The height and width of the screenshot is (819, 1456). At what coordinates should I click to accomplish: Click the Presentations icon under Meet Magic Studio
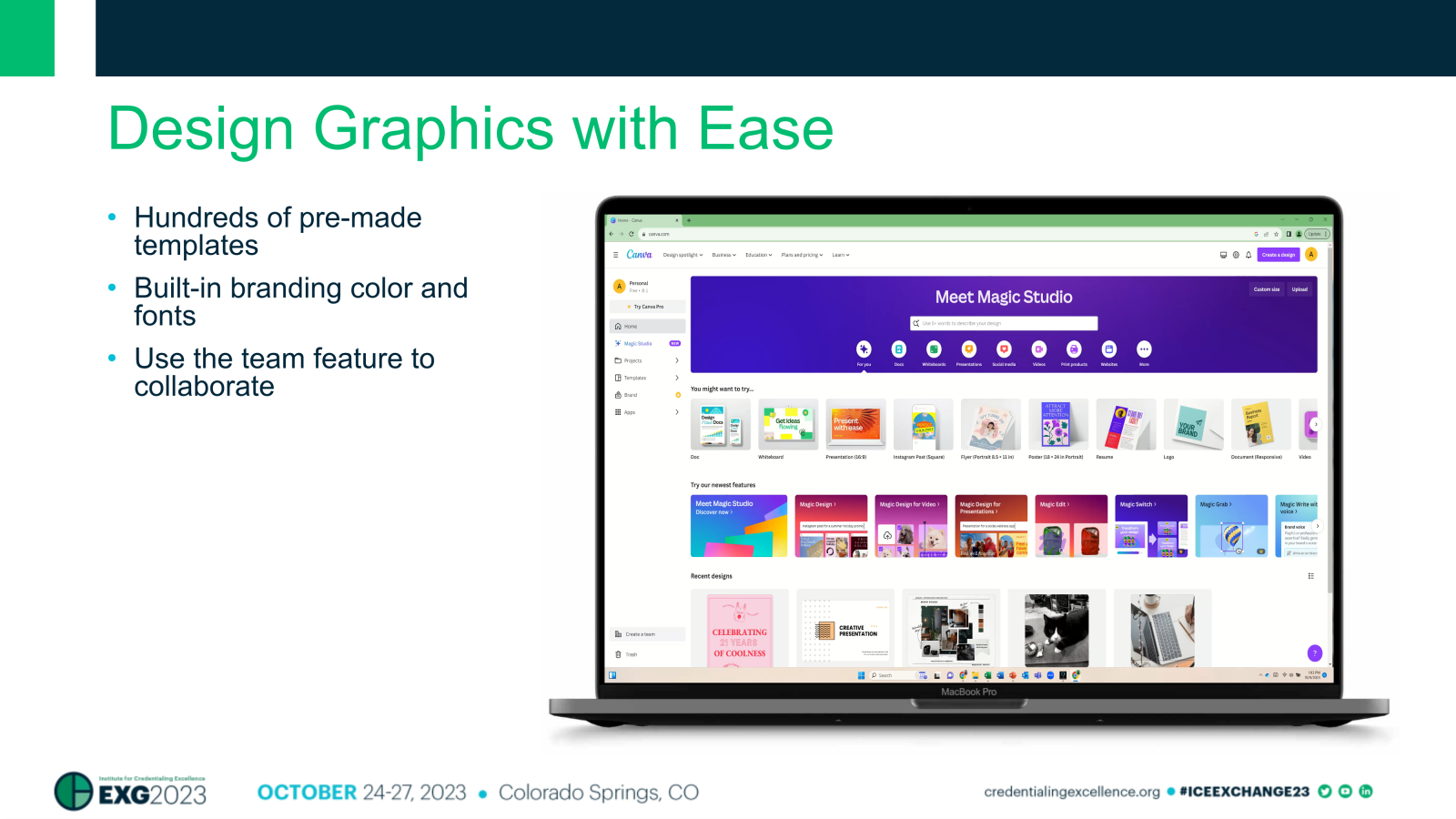click(x=968, y=349)
